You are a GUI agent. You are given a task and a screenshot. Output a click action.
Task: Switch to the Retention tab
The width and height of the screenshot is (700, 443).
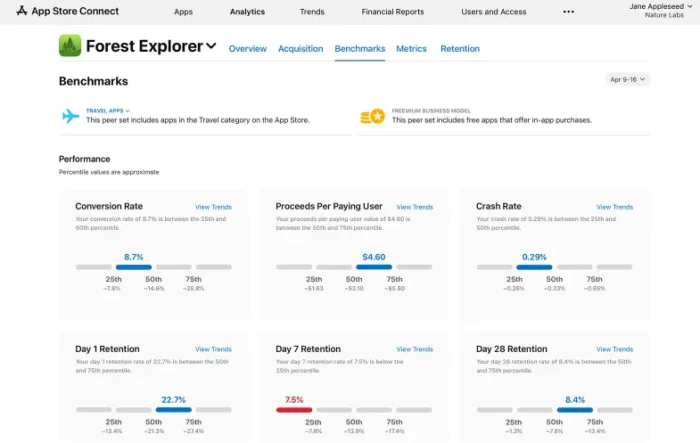pos(460,49)
